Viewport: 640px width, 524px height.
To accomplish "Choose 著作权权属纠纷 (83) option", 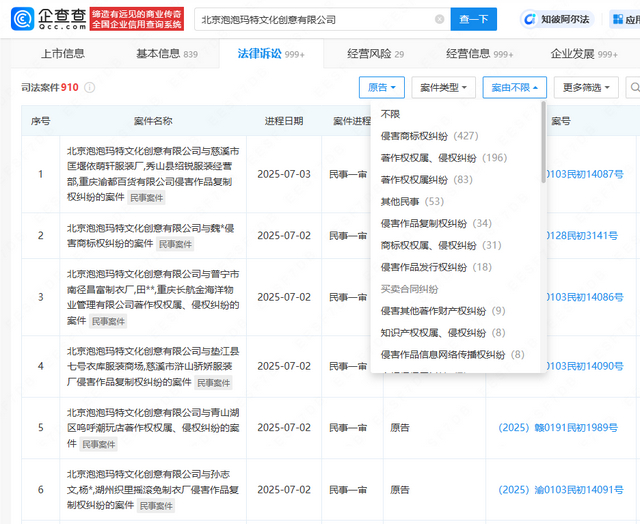I will tap(426, 179).
